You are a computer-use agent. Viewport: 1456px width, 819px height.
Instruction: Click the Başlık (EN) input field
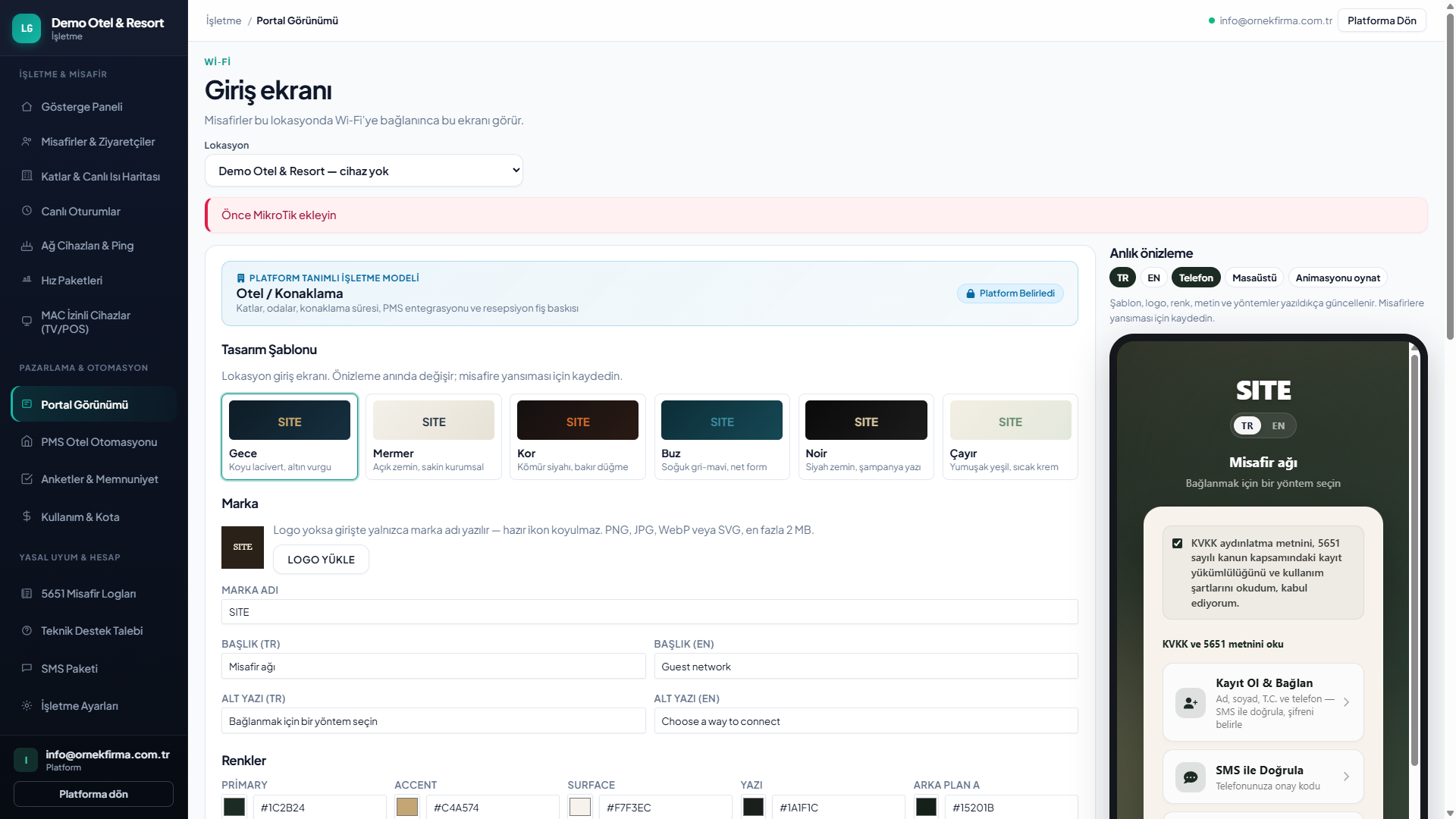tap(866, 667)
